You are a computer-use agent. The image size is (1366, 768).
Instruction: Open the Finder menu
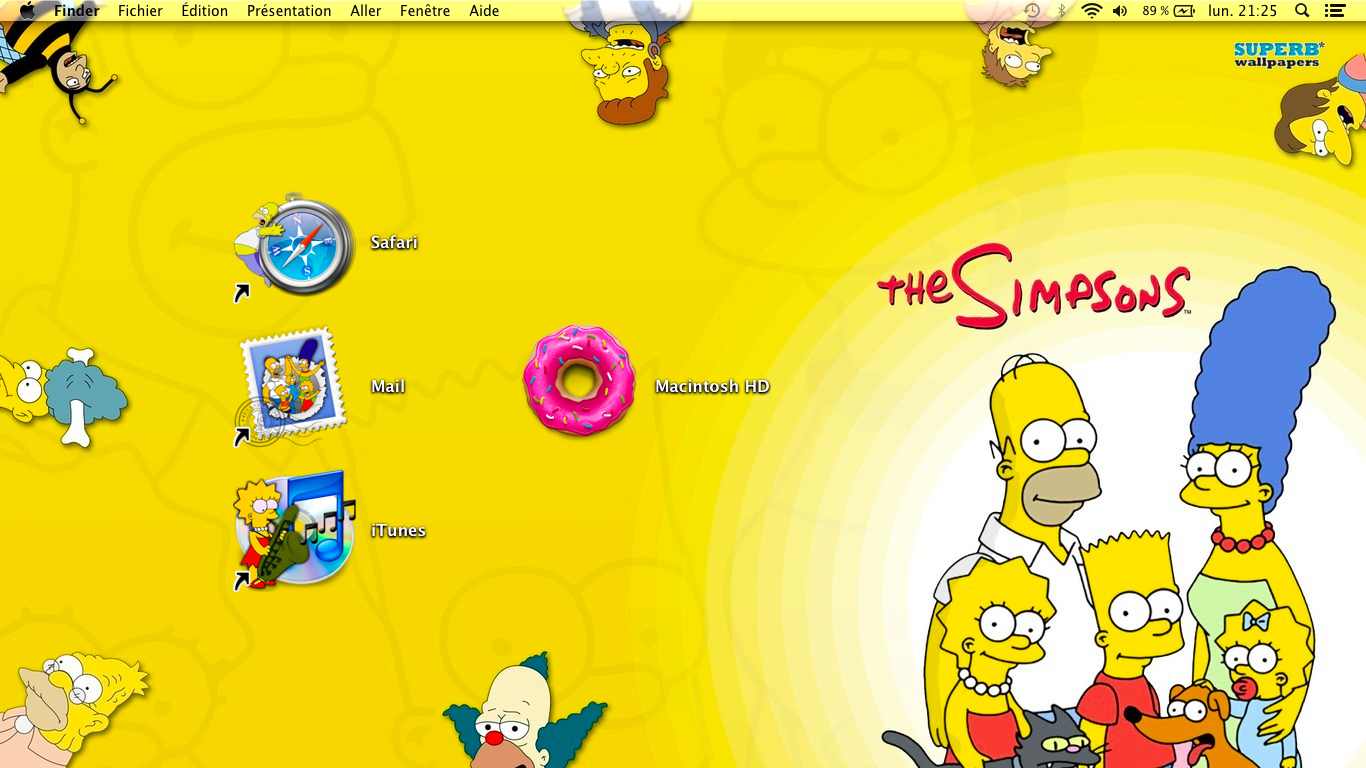(76, 11)
